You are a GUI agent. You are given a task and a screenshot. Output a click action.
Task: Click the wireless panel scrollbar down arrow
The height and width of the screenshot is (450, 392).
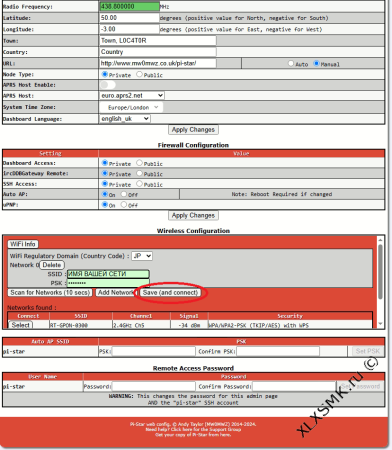pyautogui.click(x=380, y=324)
